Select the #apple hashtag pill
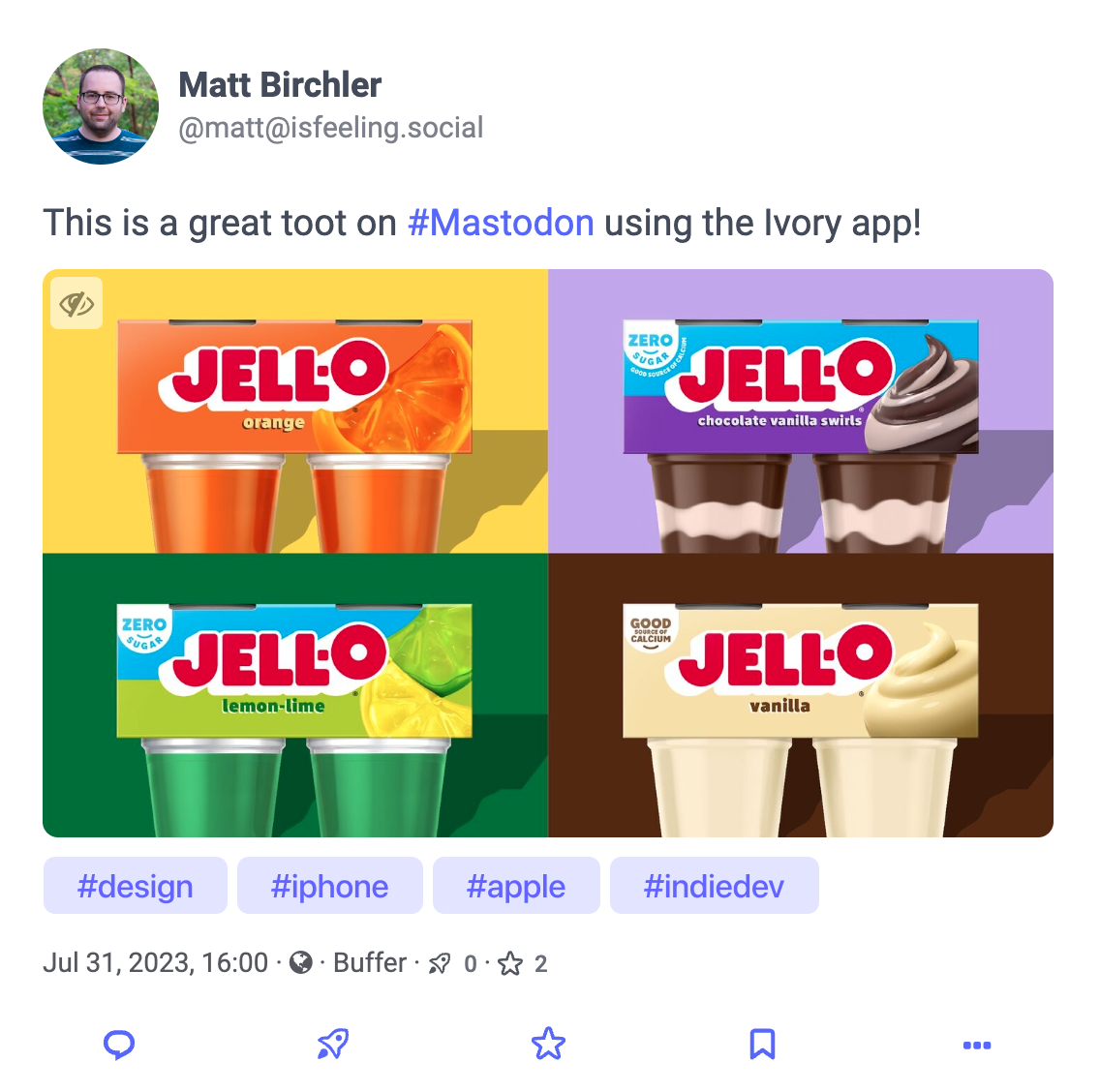The image size is (1100, 1092). [x=516, y=886]
